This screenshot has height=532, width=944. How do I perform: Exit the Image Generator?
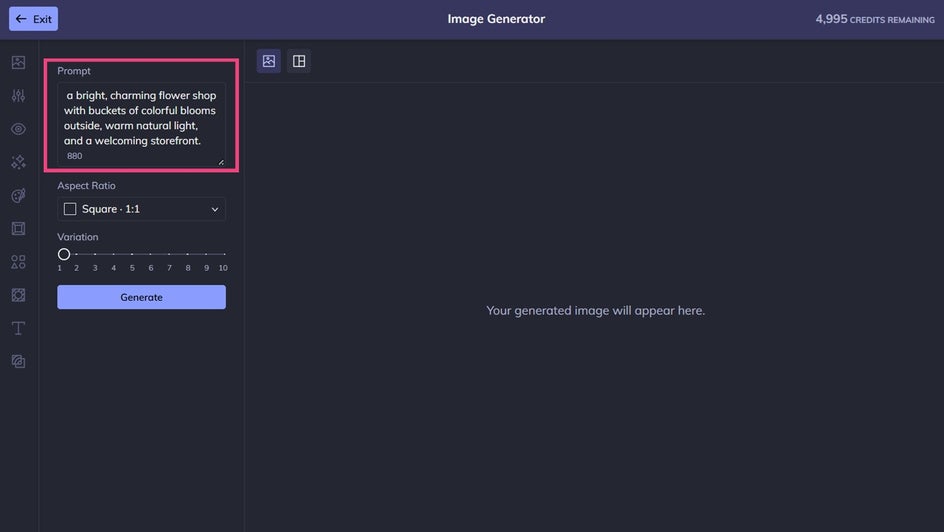pyautogui.click(x=34, y=19)
